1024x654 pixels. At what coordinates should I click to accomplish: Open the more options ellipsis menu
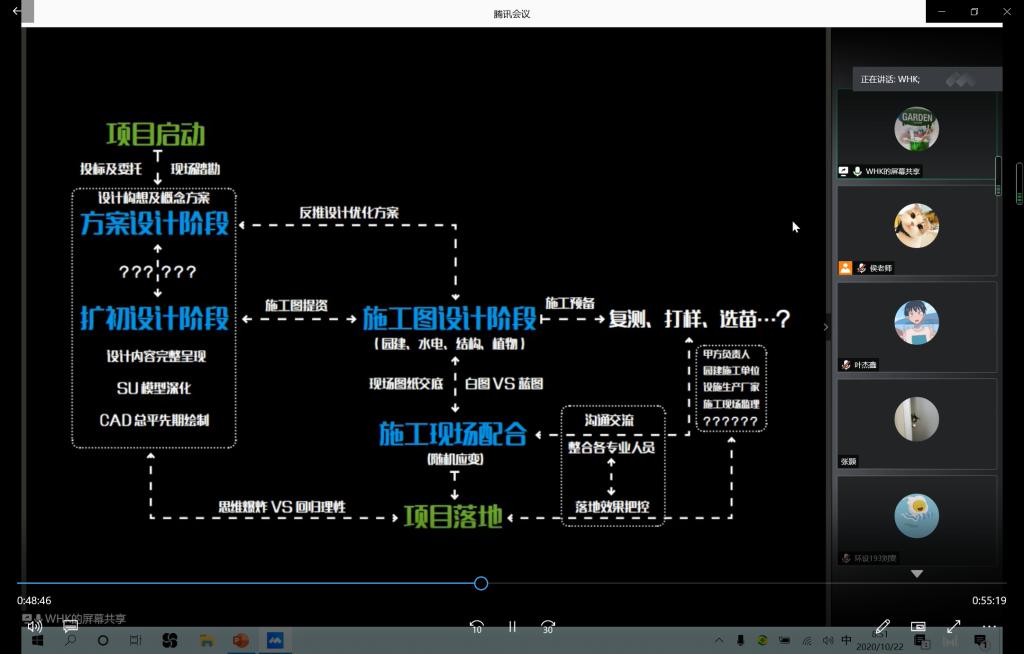coord(989,627)
